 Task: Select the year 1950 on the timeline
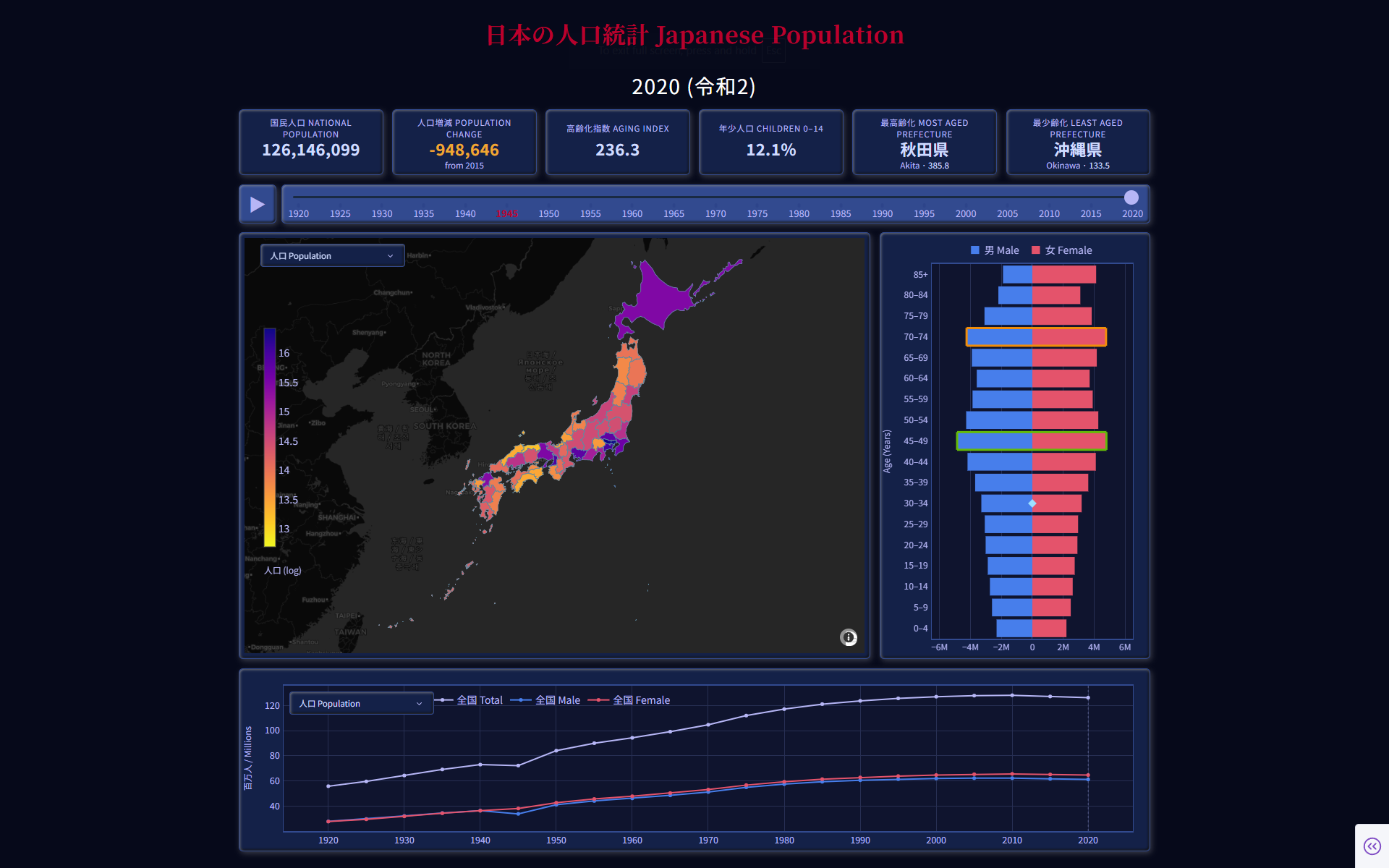point(548,213)
